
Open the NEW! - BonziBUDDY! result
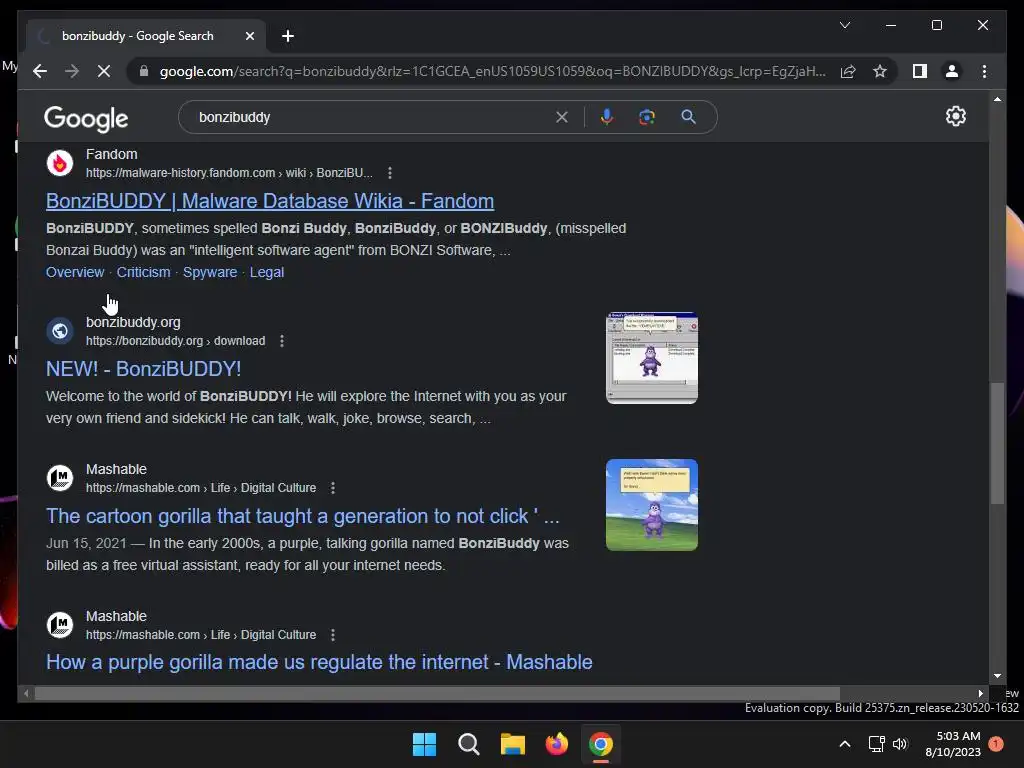144,369
